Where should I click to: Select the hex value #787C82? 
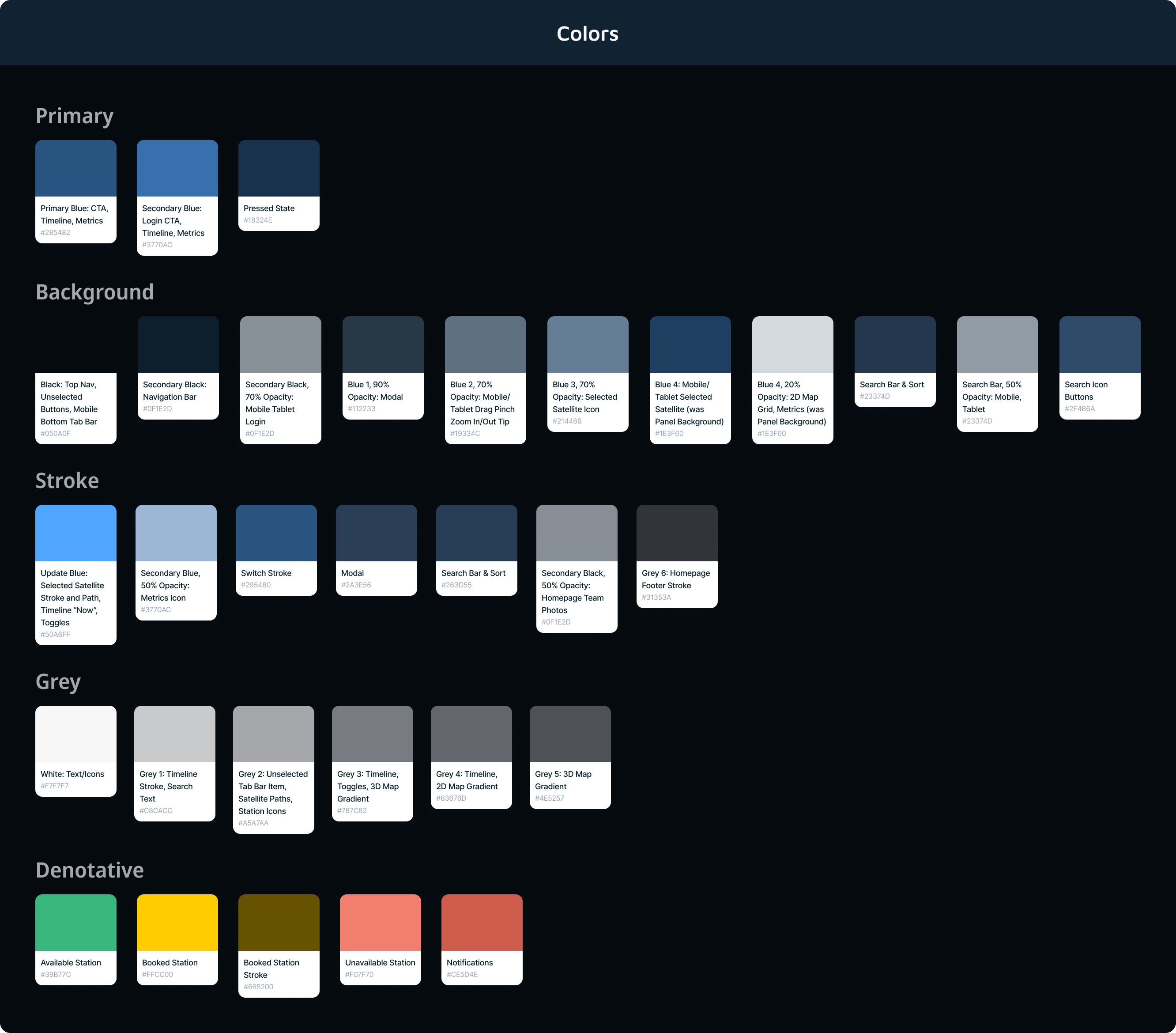[x=352, y=811]
